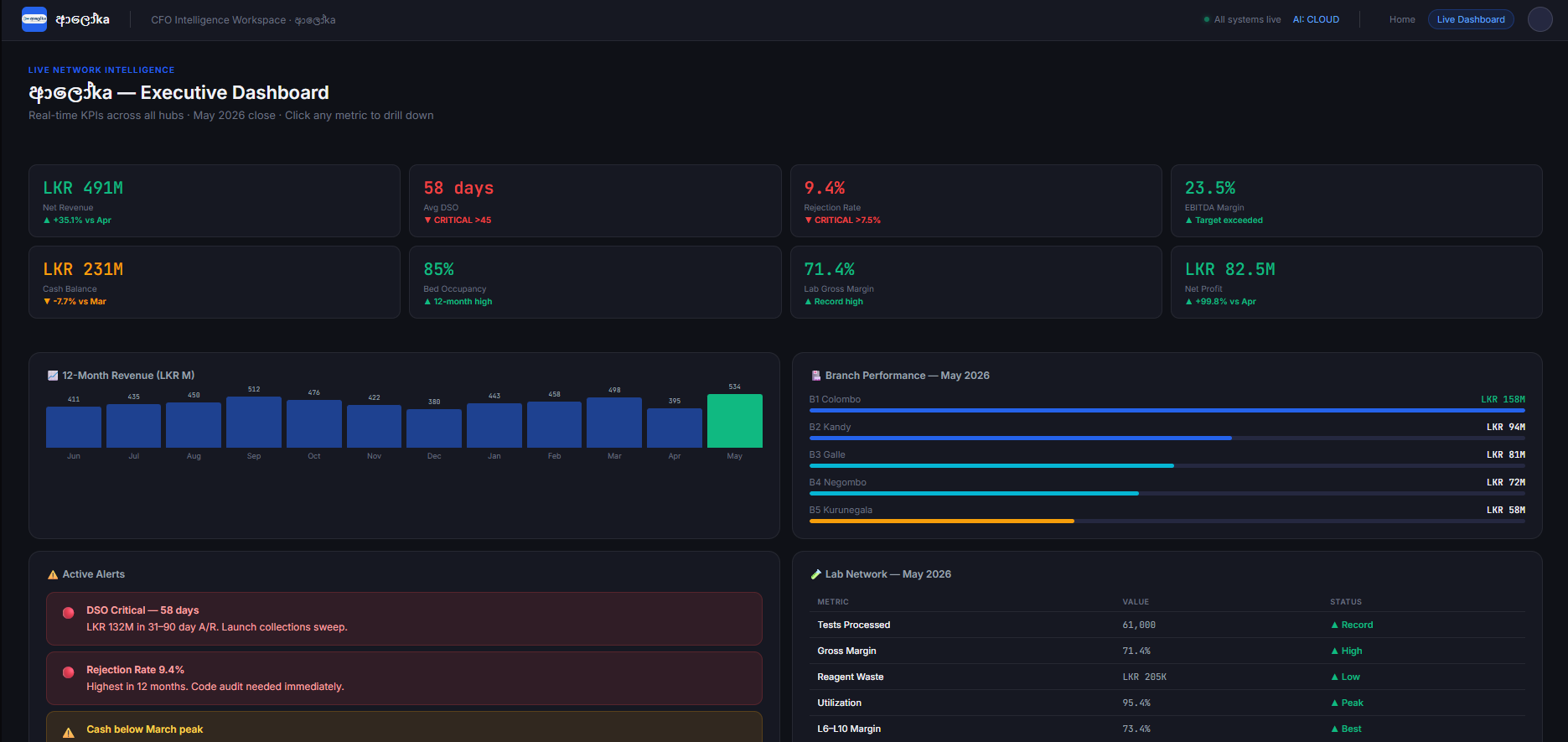Click the B1 Colombo progress bar
Viewport: 1568px width, 742px height.
click(1167, 411)
